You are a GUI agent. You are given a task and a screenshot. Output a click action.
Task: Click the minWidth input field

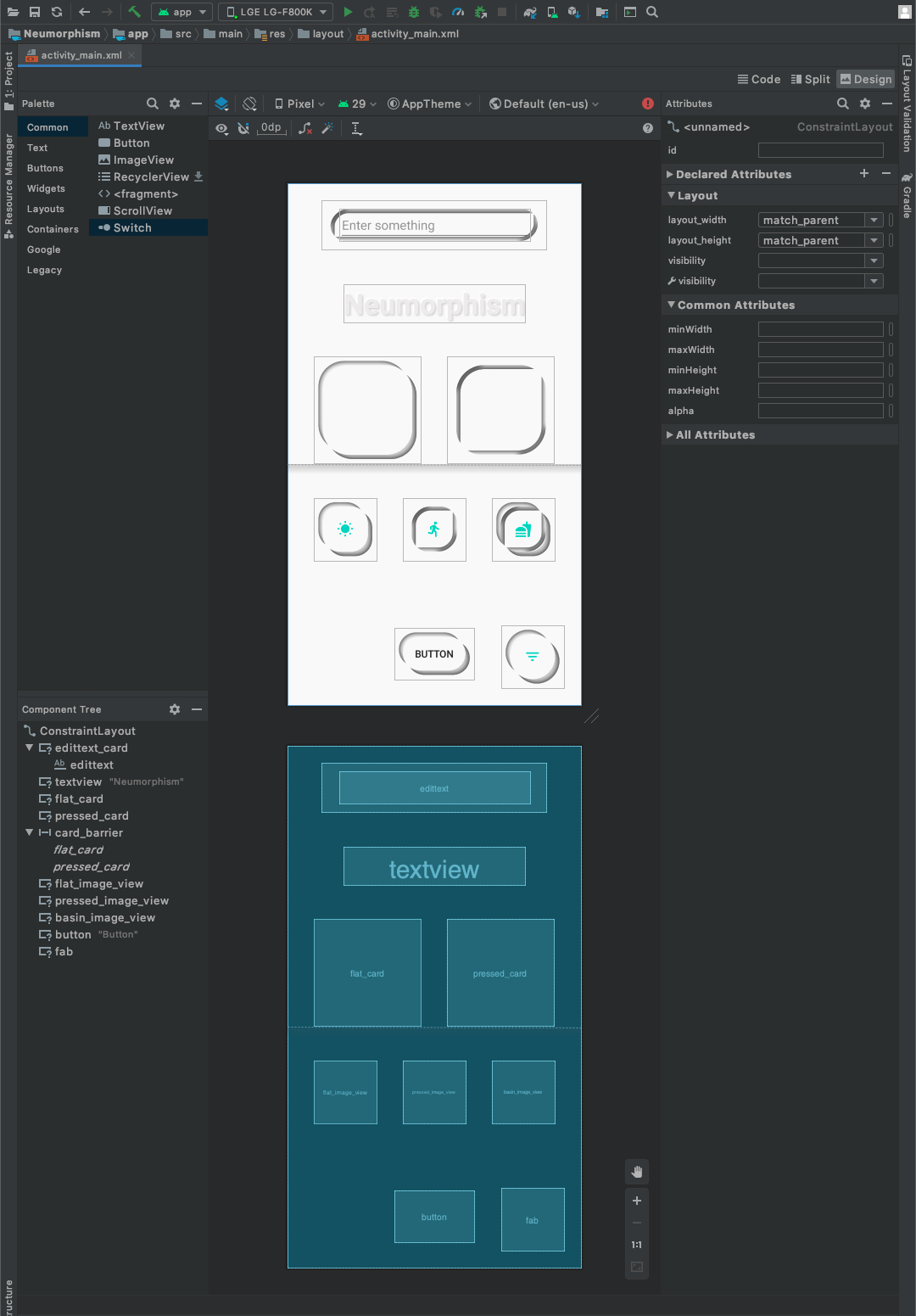(820, 329)
